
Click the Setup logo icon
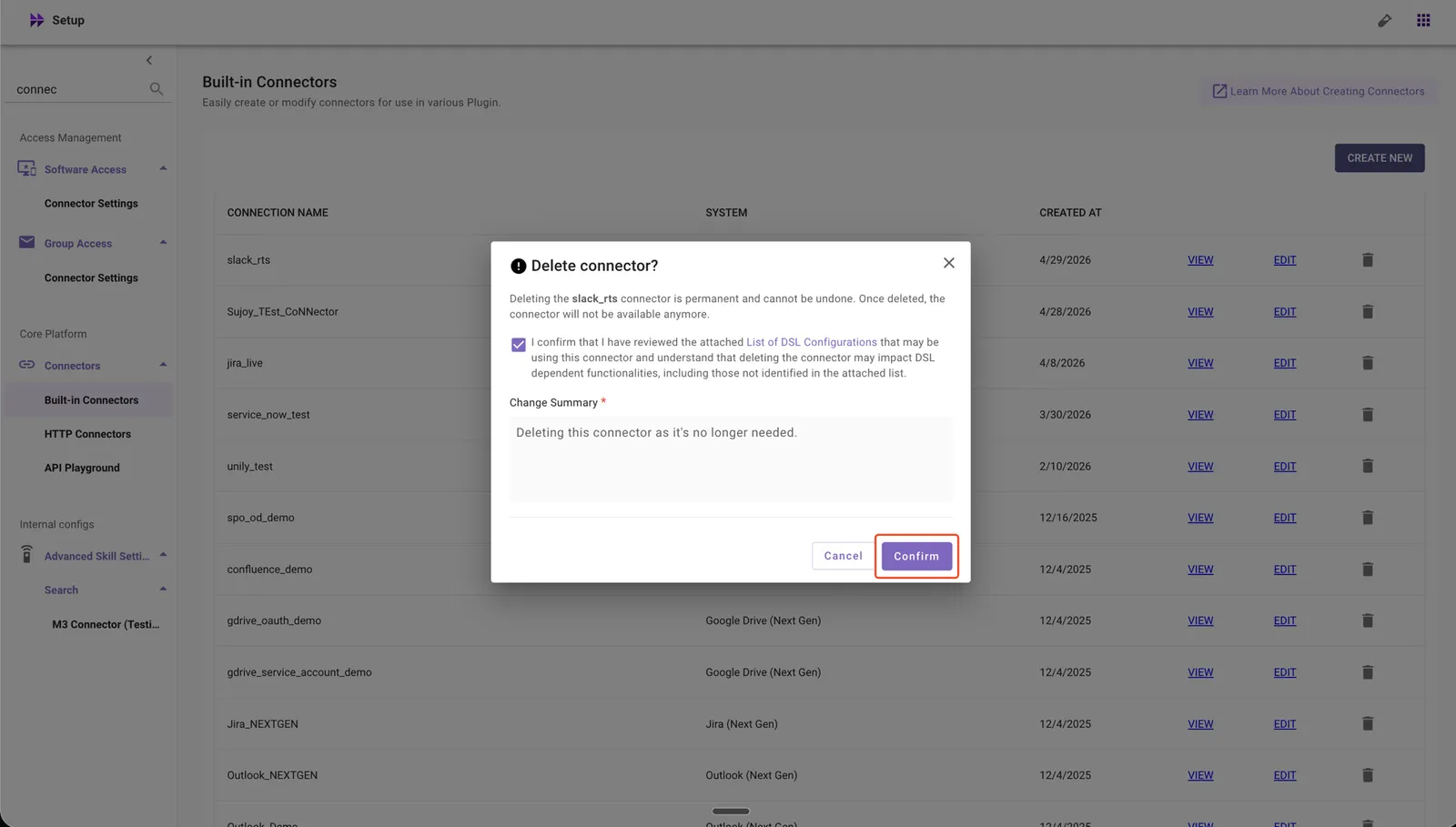[36, 20]
